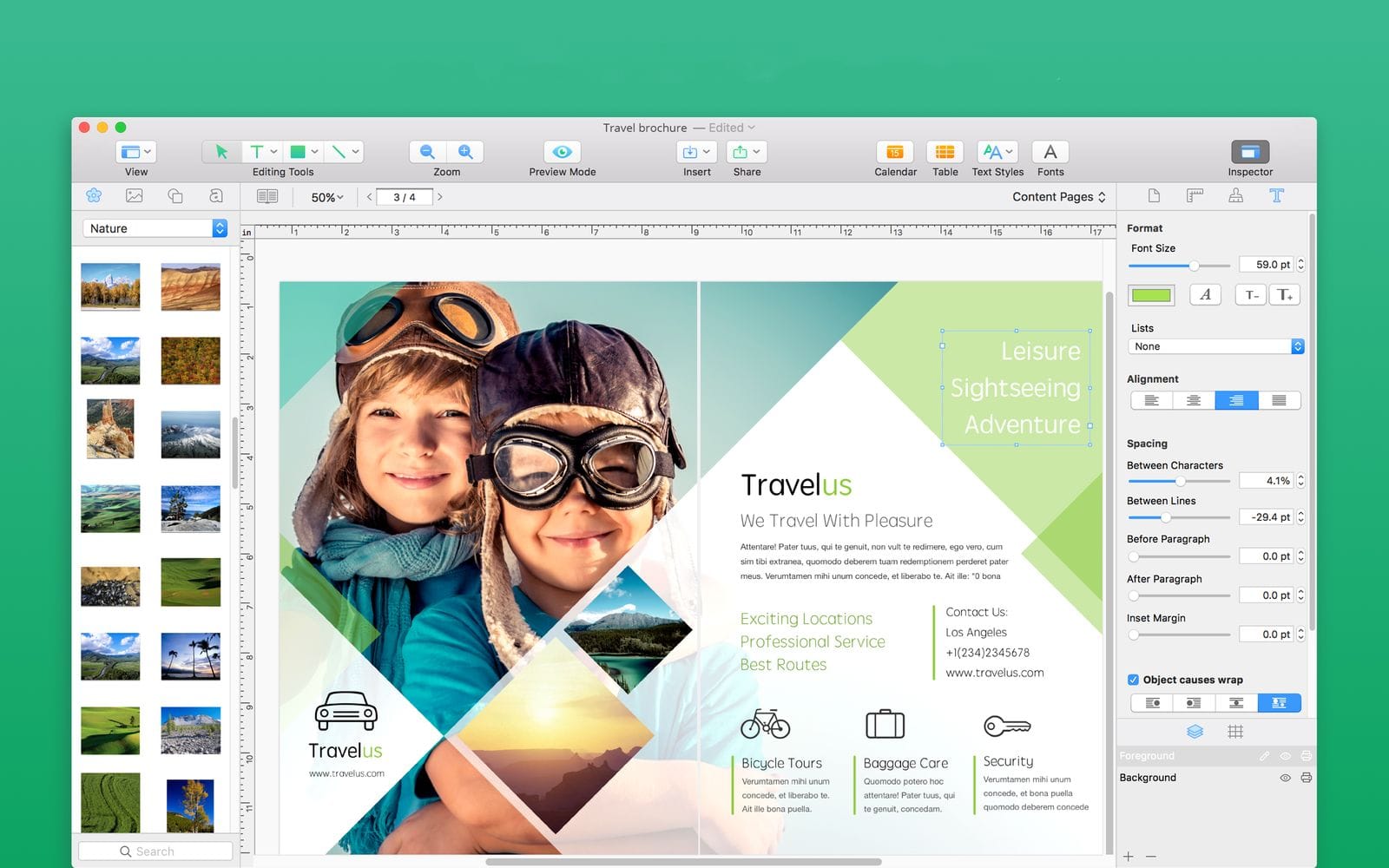Screen dimensions: 1389x868
Task: Click the image Search field
Action: coord(156,852)
